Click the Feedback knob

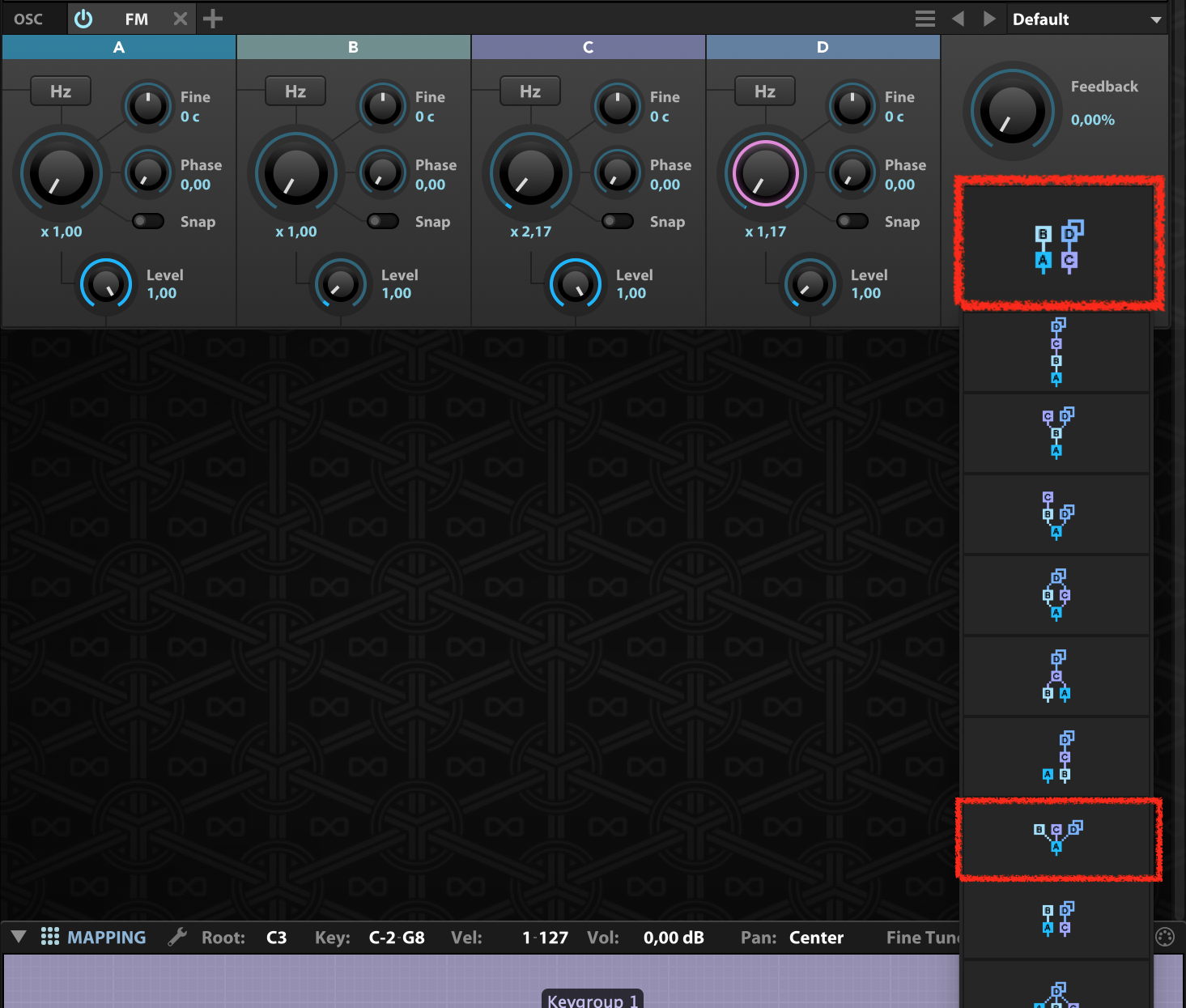(1012, 111)
